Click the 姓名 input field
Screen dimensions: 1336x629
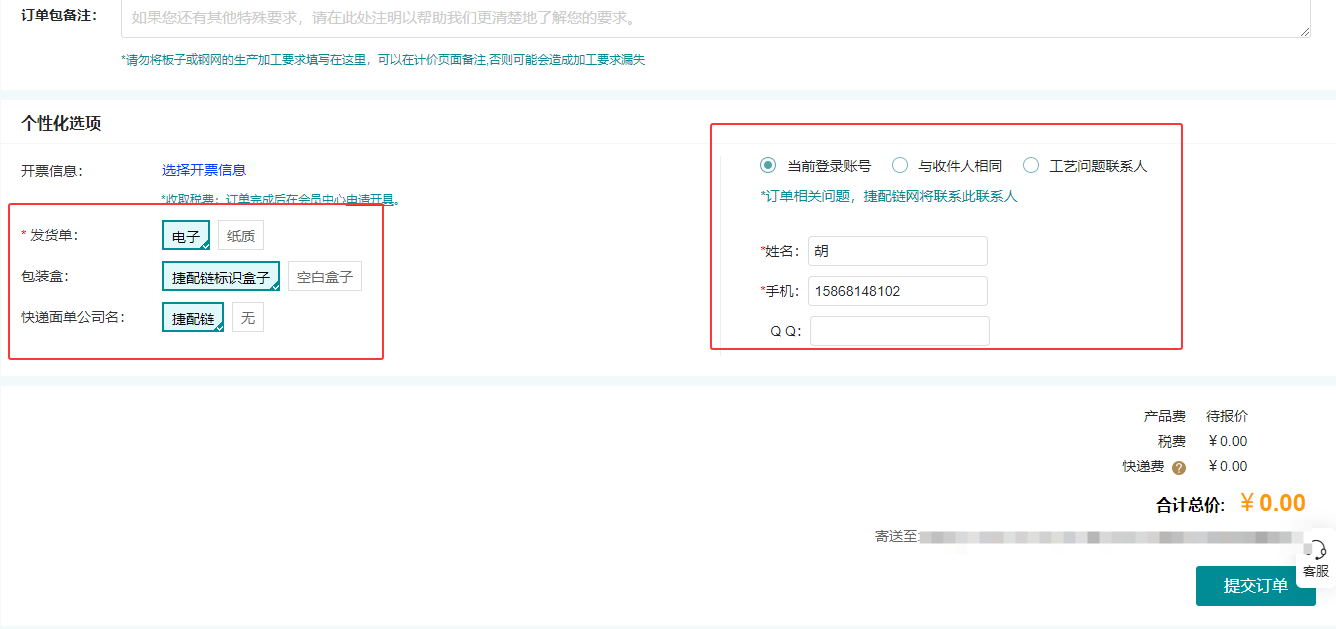(897, 251)
